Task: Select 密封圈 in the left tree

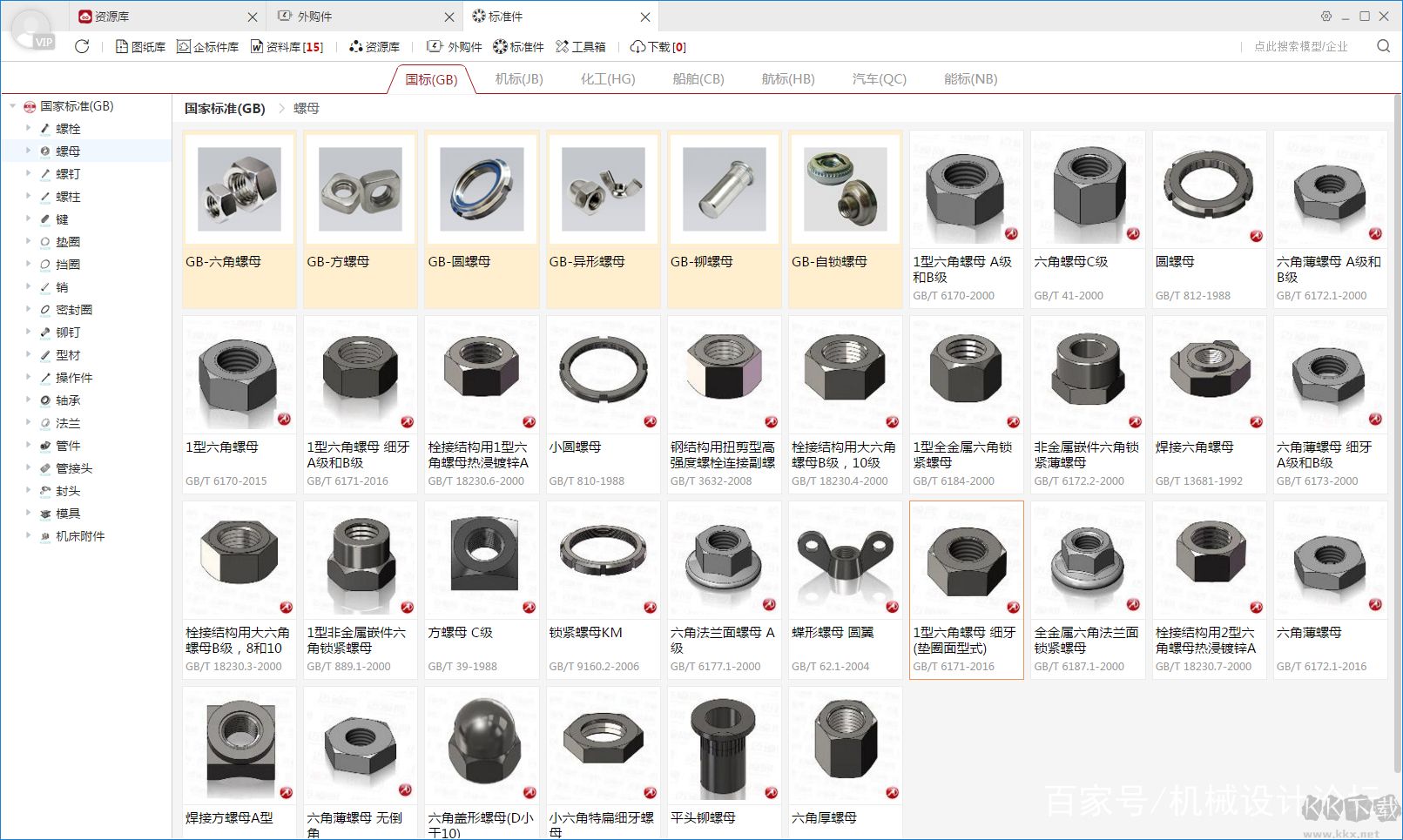Action: 73,310
